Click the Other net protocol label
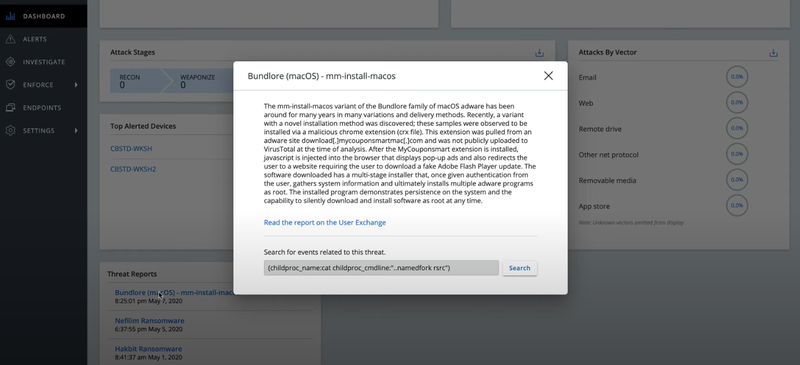 [608, 155]
